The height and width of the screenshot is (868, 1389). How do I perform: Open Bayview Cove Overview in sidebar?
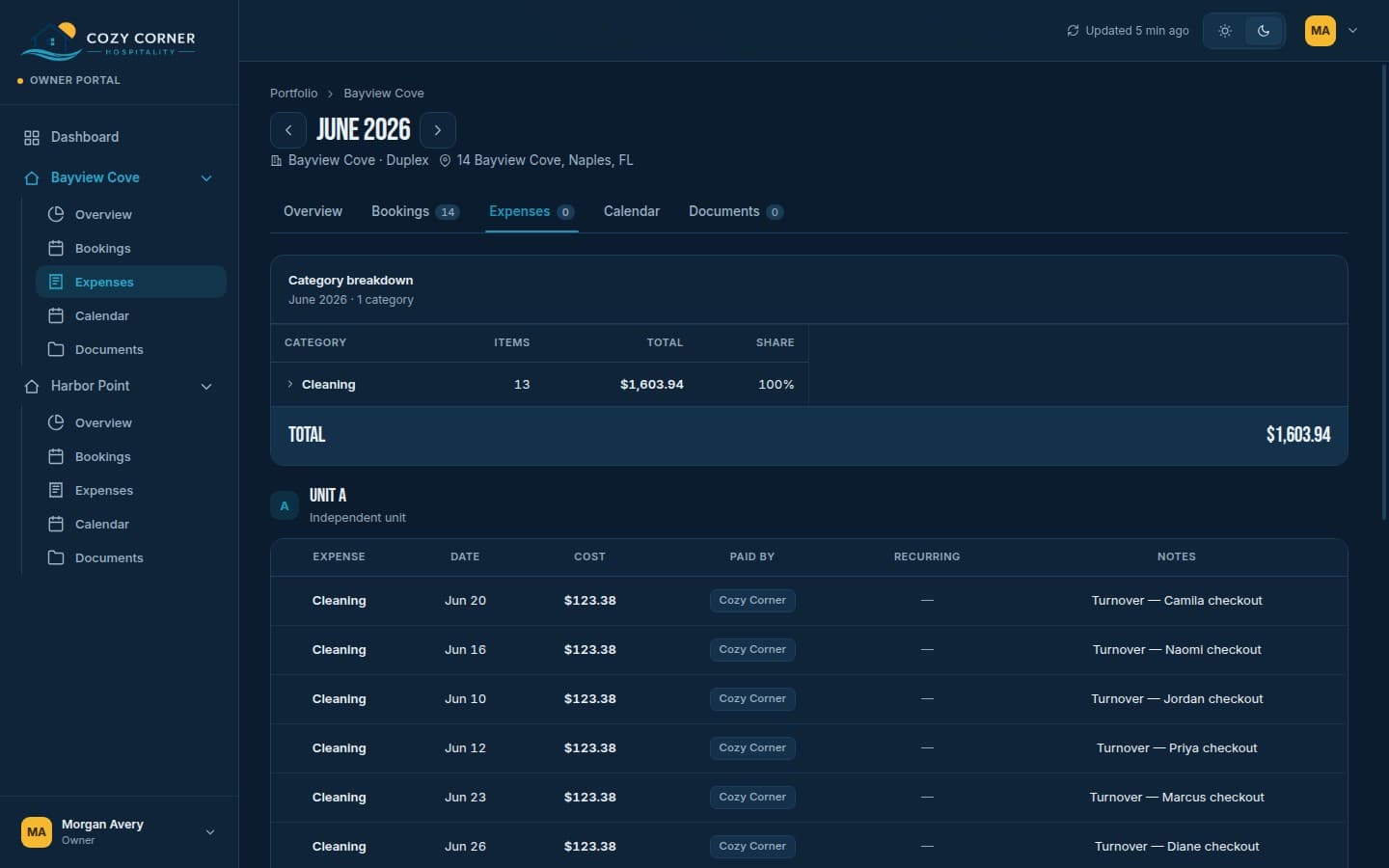pyautogui.click(x=131, y=214)
